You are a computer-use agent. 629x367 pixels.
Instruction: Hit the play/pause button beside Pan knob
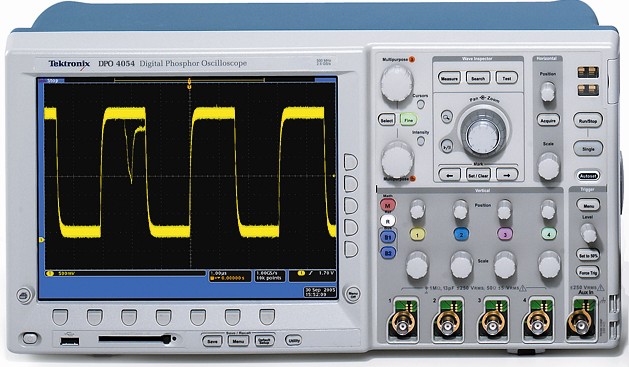tap(447, 146)
